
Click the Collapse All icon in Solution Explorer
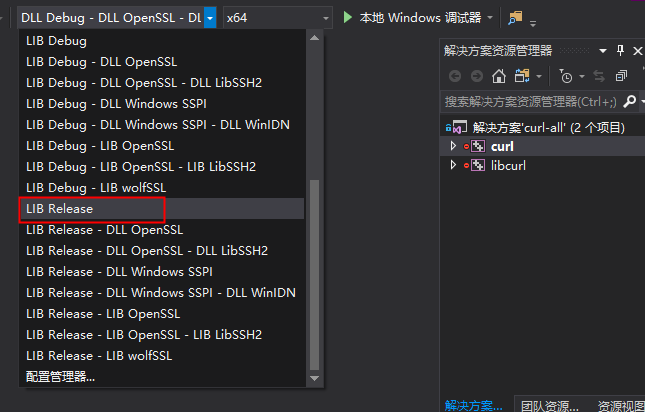(x=621, y=76)
